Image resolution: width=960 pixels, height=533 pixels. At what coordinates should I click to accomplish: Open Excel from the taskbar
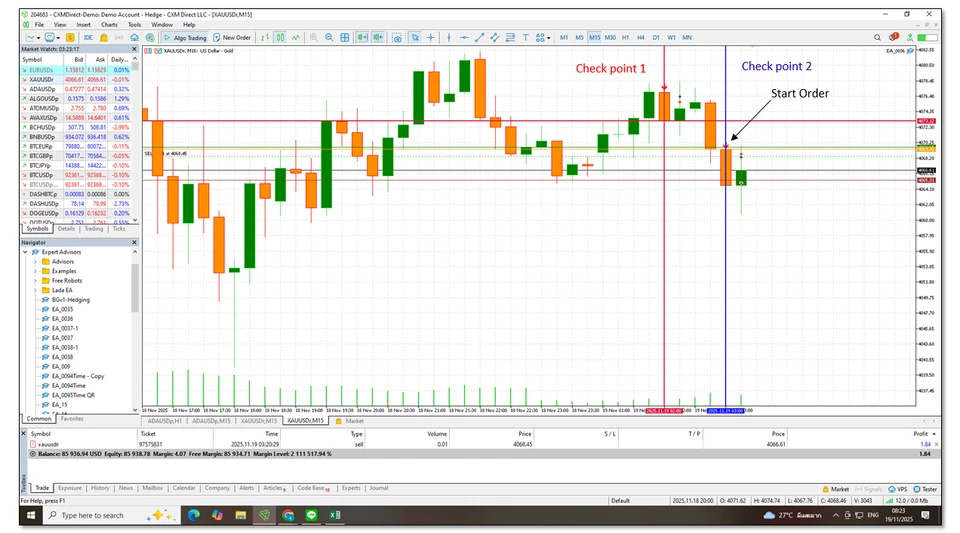pyautogui.click(x=335, y=515)
